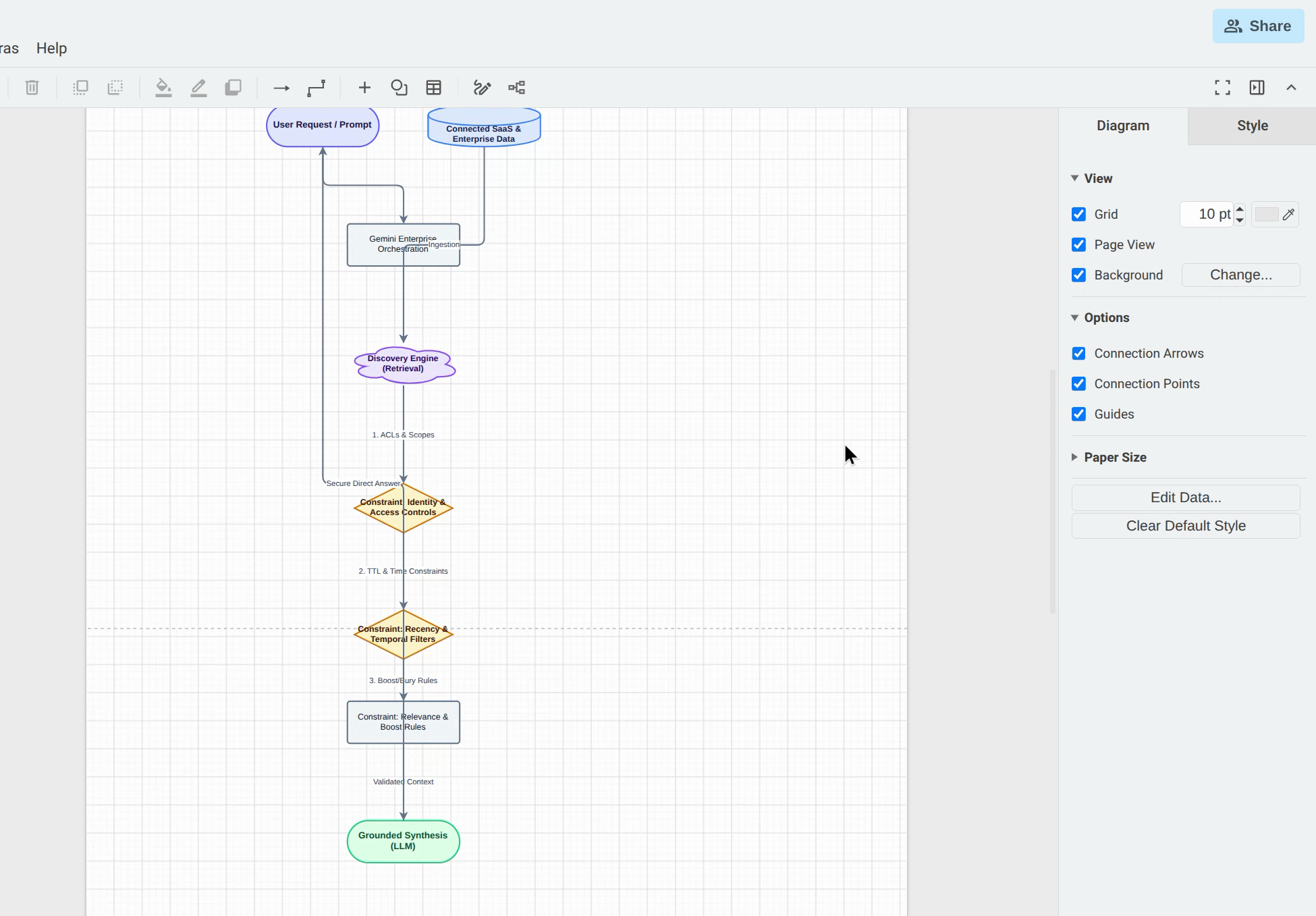Viewport: 1316px width, 916px height.
Task: Click the '1. ACLs & Scopes' edge label
Action: [x=403, y=435]
